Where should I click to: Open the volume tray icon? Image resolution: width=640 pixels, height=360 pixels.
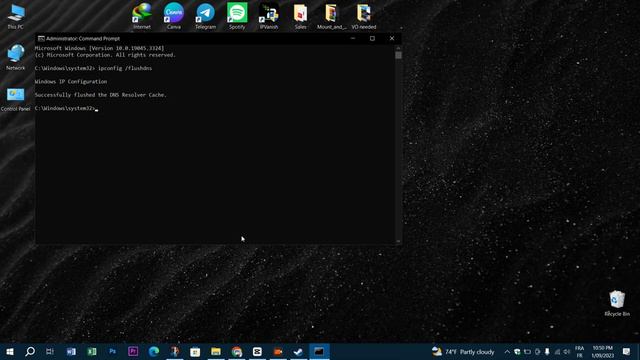pyautogui.click(x=567, y=352)
